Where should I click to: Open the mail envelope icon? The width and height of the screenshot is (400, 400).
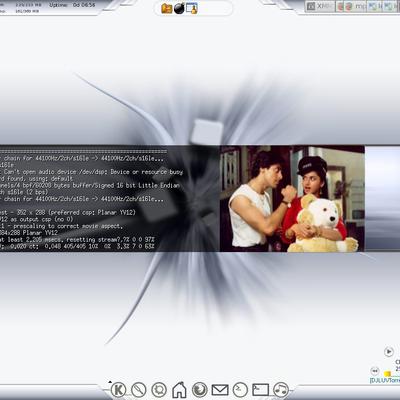click(x=220, y=389)
